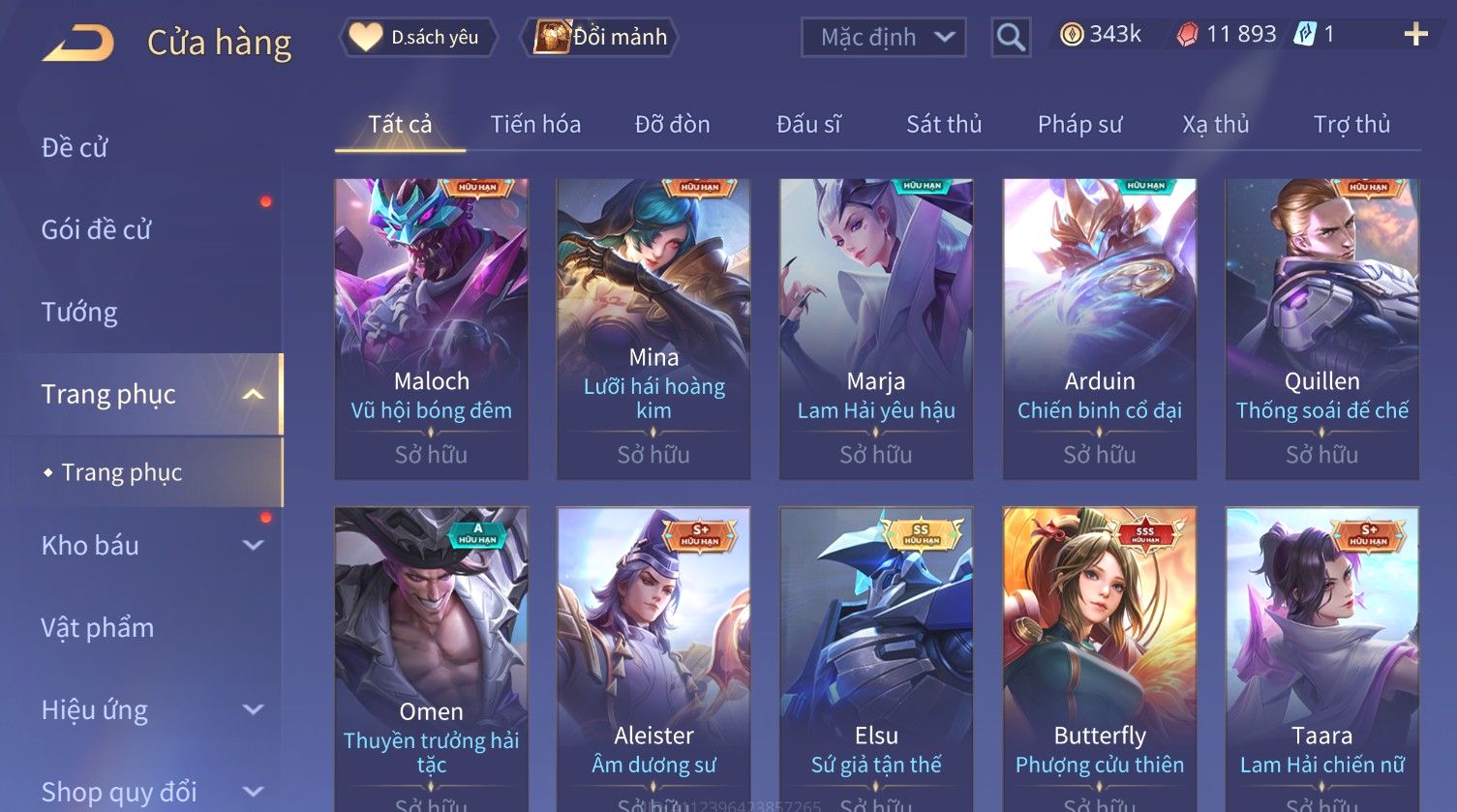This screenshot has height=812, width=1457.
Task: Expand the Hiệu ứng sidebar section
Action: point(253,709)
